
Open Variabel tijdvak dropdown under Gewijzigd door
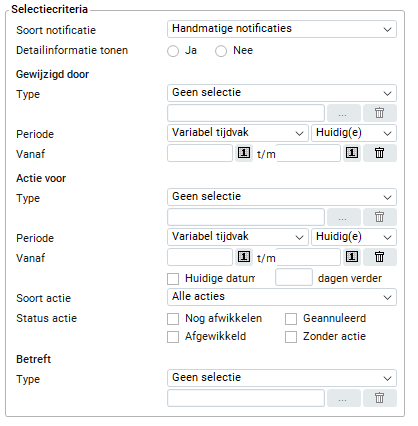tap(238, 133)
